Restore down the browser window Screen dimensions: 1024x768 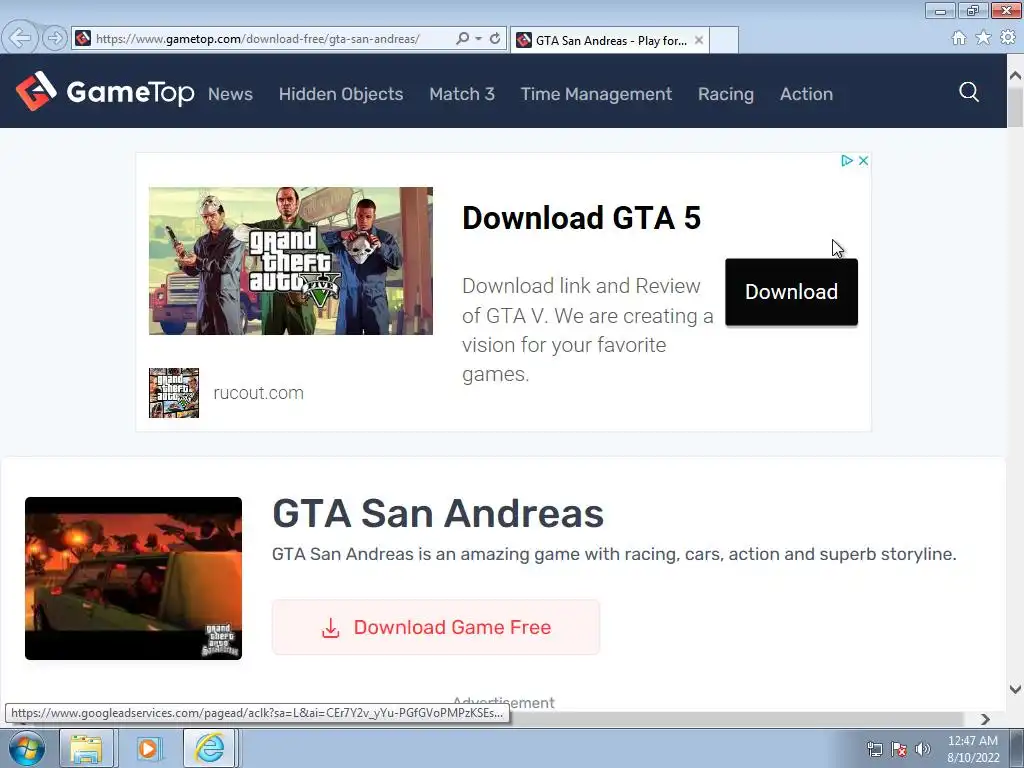coord(973,10)
